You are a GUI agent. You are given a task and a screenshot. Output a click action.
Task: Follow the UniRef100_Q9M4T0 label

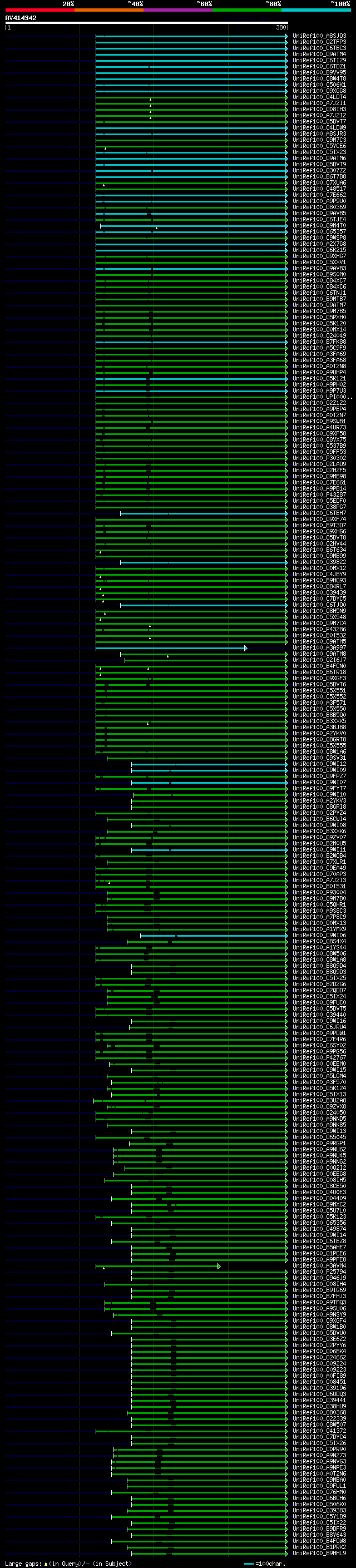pos(319,226)
